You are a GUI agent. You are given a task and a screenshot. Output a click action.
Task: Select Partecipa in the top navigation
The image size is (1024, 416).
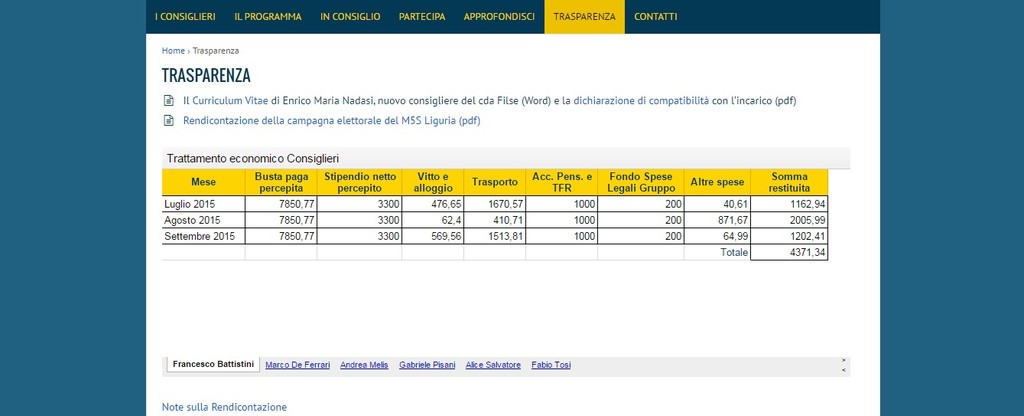click(422, 17)
